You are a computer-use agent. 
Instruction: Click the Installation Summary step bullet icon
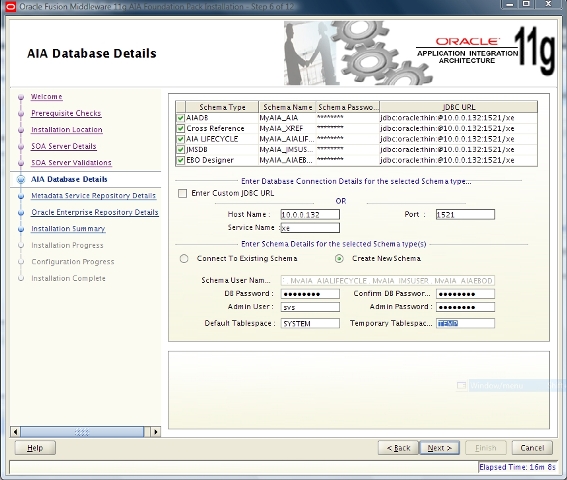[x=21, y=229]
